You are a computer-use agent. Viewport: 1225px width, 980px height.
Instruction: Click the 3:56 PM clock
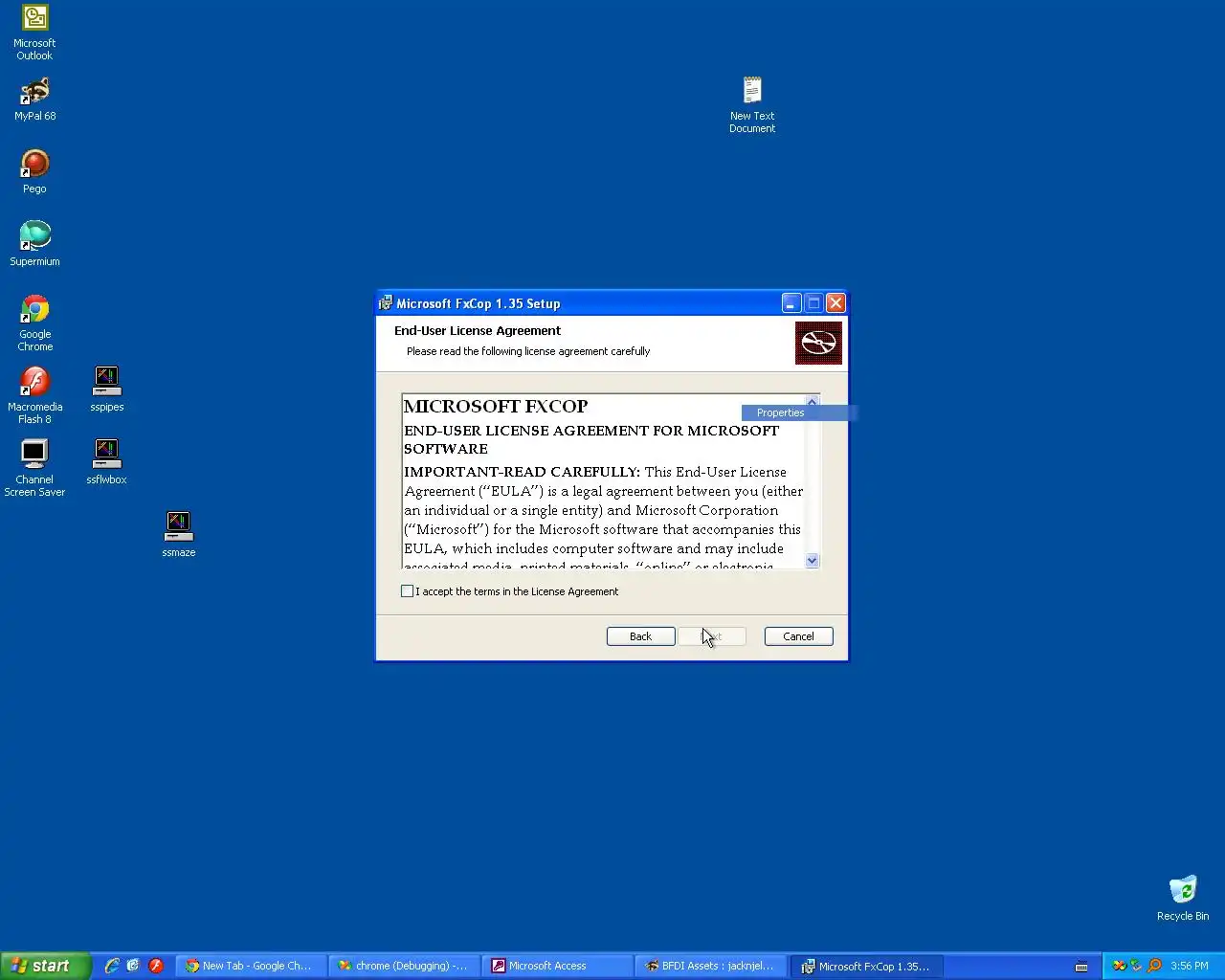click(x=1190, y=966)
